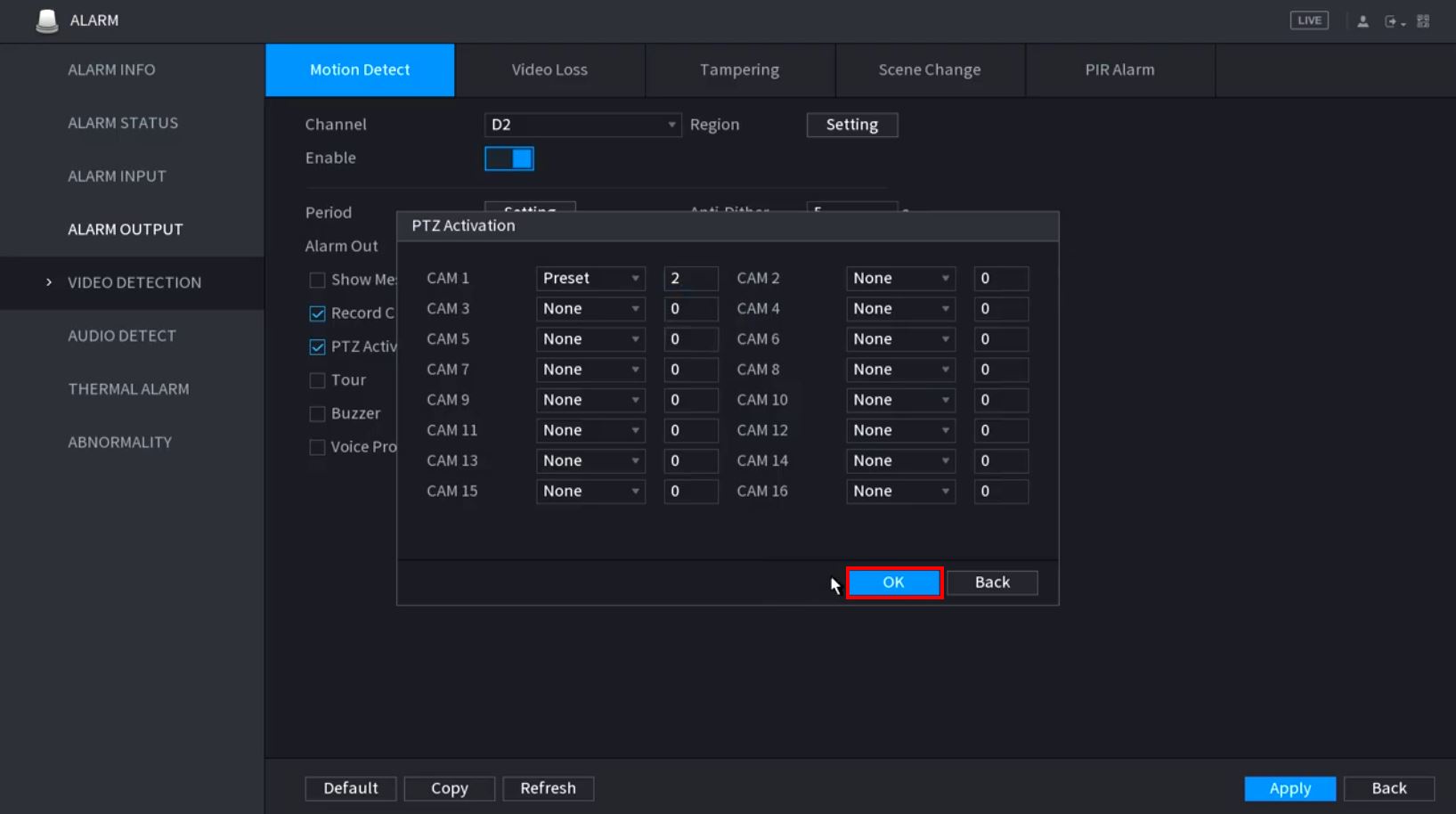Open the PIR Alarm tab
This screenshot has height=814, width=1456.
(x=1119, y=69)
